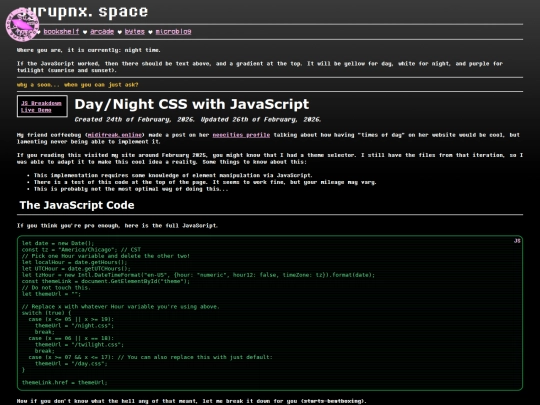Screen dimensions: 540x405
Task: Click the 'themeLink.href = themeUrl;' line
Action: coord(64,382)
